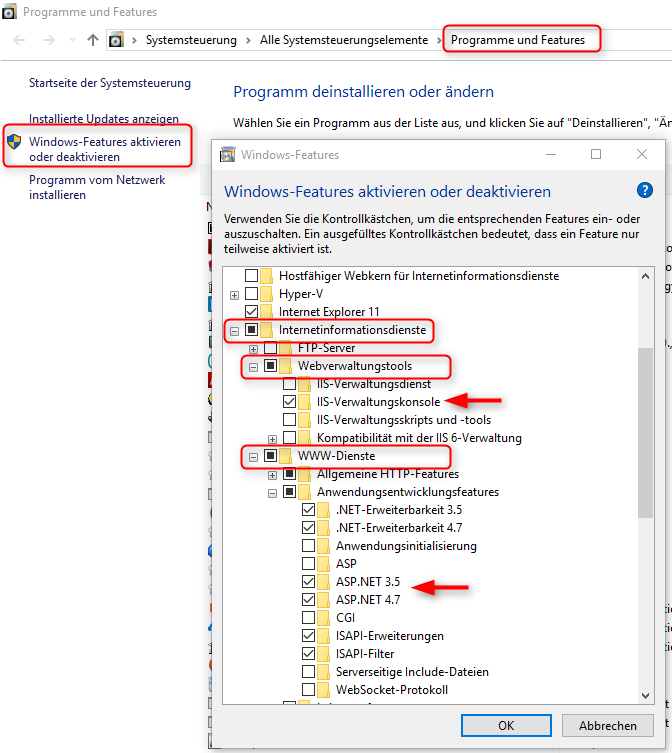
Task: Enable the WebSocket-Protokoll checkbox
Action: pyautogui.click(x=308, y=689)
